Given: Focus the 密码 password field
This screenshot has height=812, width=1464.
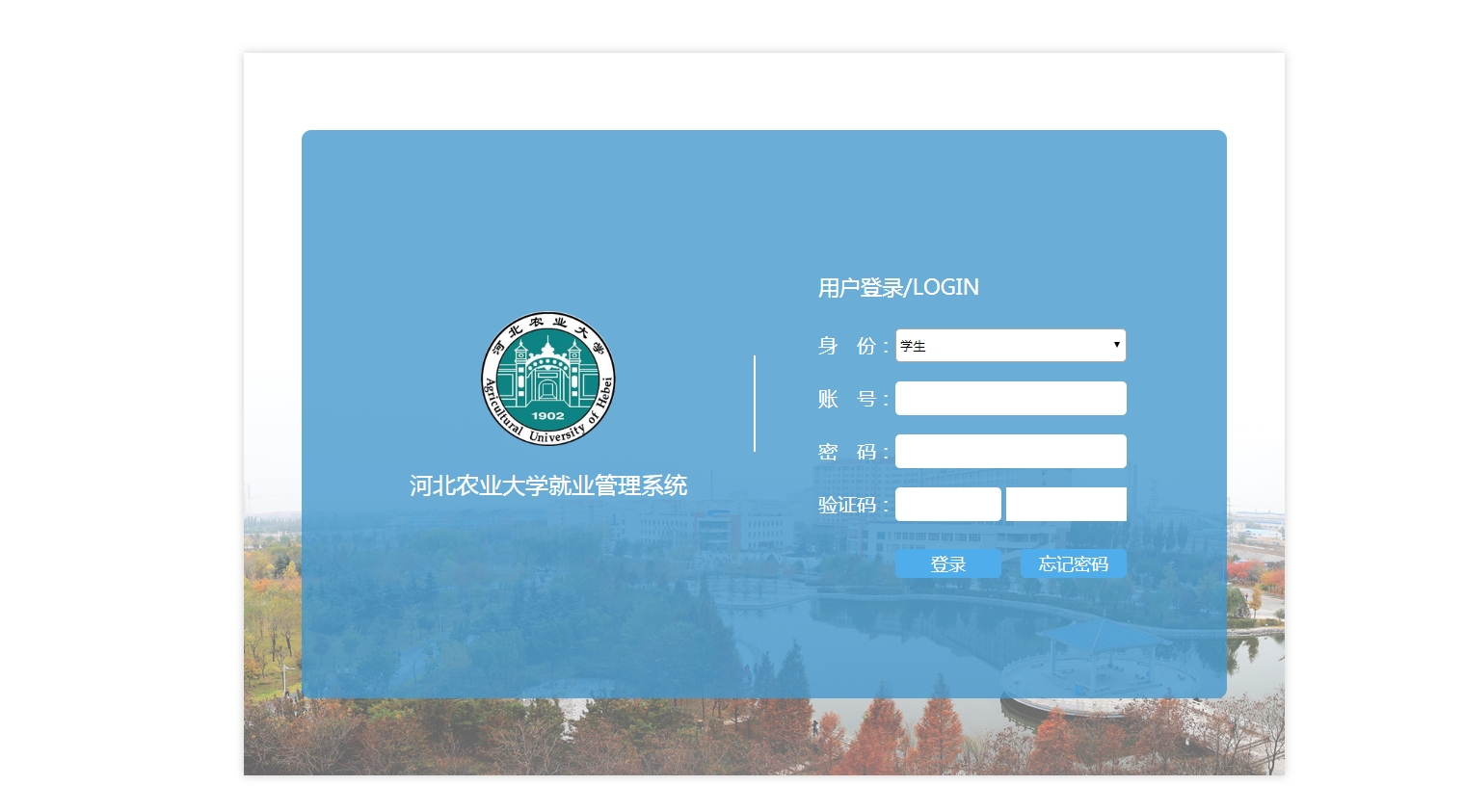Looking at the screenshot, I should (1010, 451).
